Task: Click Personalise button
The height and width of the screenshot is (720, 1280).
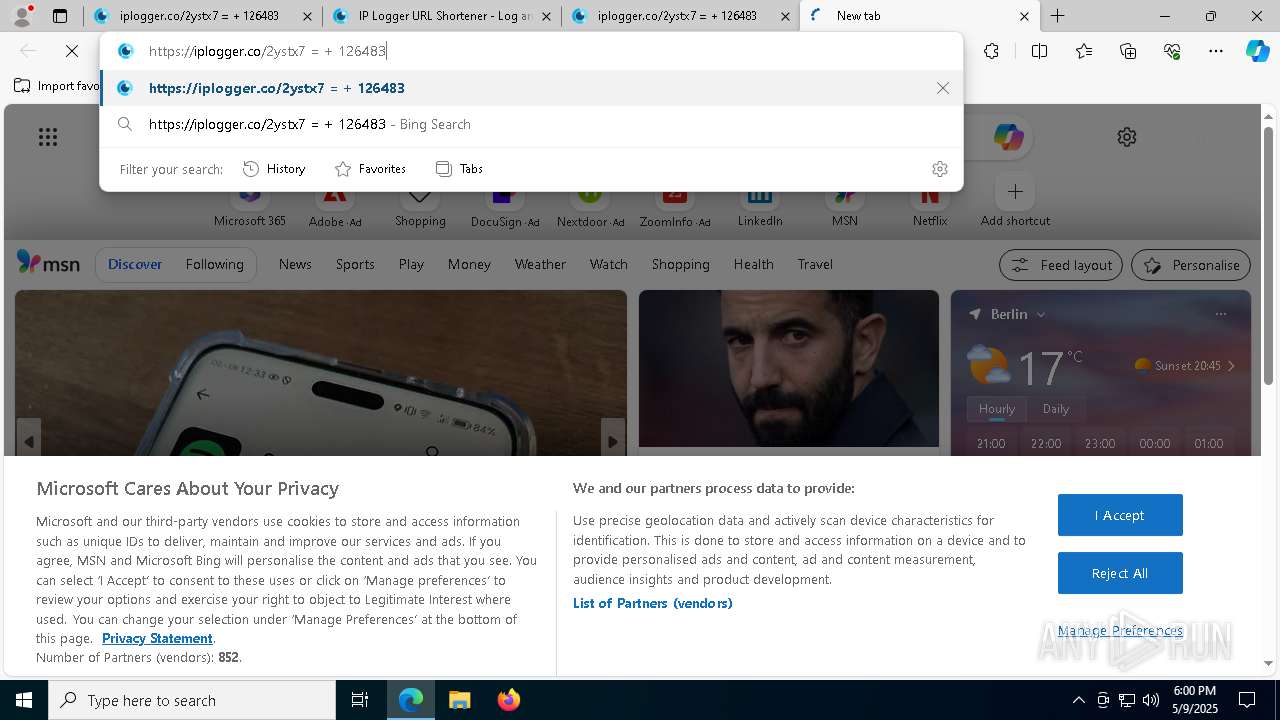Action: [x=1191, y=265]
